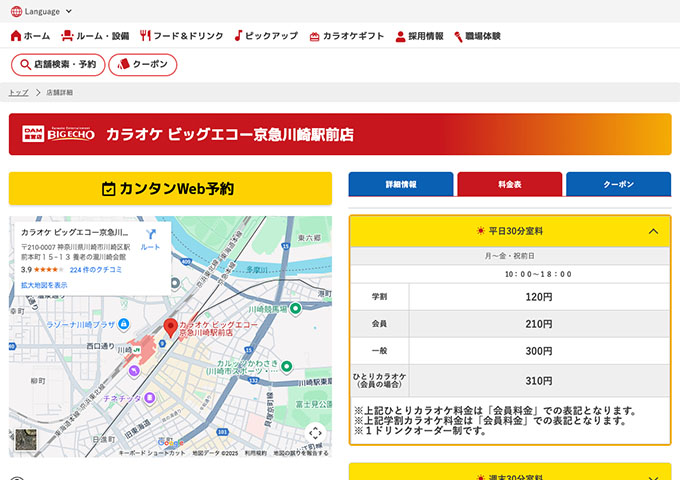Click the fork and knife icon
The width and height of the screenshot is (680, 480).
(145, 36)
